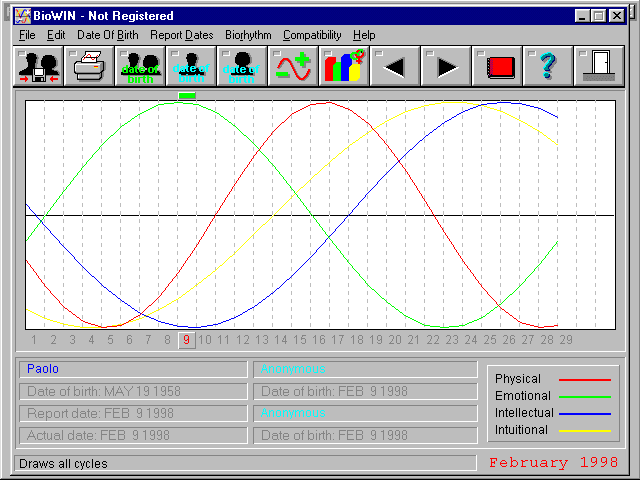640x480 pixels.
Task: Click the colored bars compatibility icon
Action: [x=344, y=67]
